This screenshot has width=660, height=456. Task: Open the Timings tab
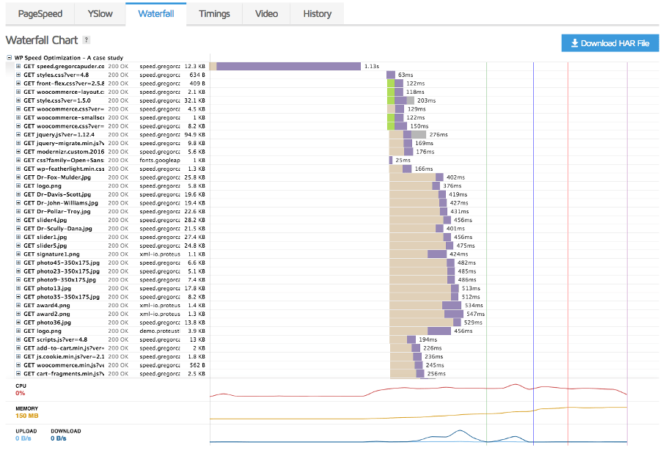pos(214,14)
